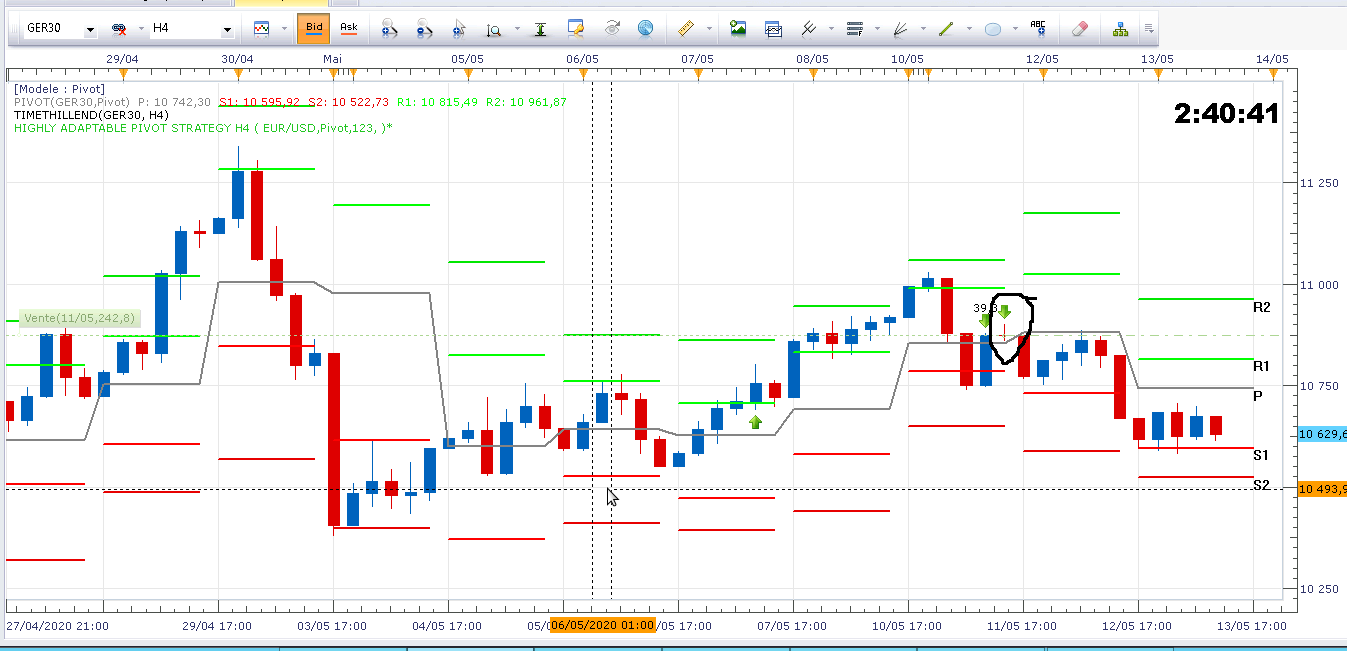The height and width of the screenshot is (651, 1347).
Task: Click the green up arrow signal on chart
Action: click(x=755, y=422)
